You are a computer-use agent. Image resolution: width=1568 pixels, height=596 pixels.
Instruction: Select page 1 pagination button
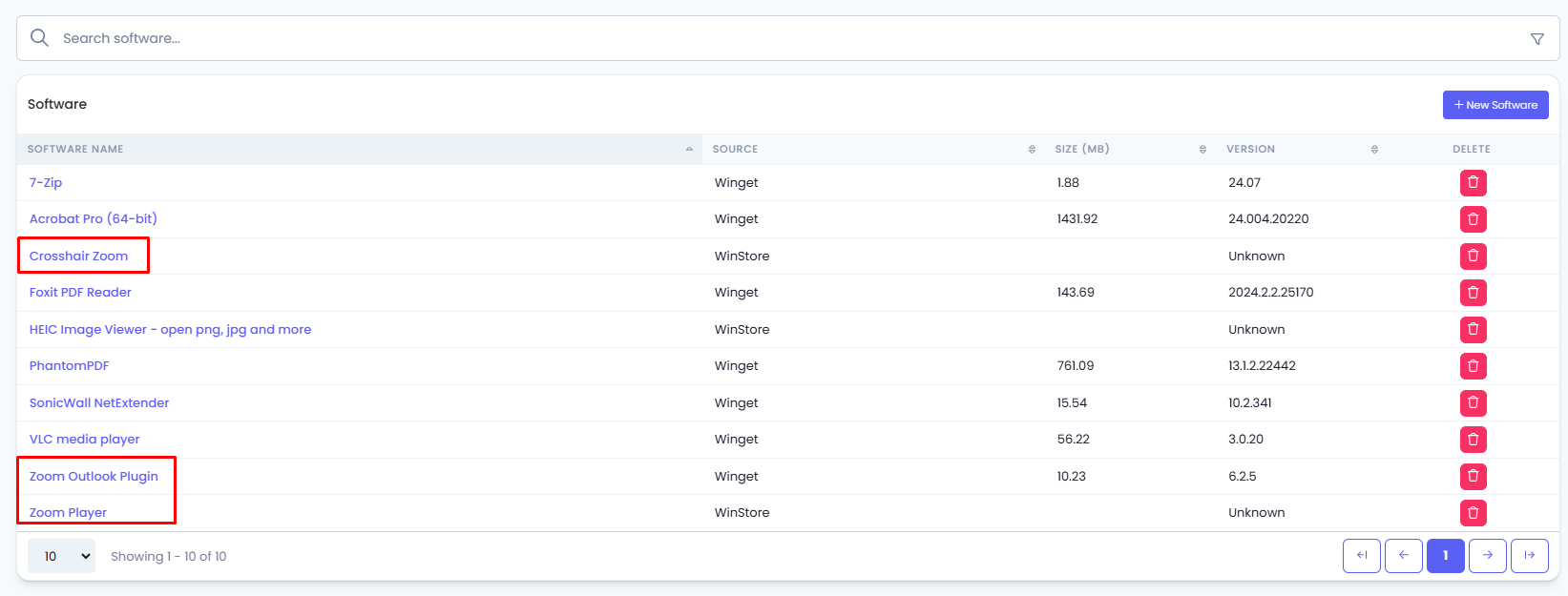(1446, 556)
